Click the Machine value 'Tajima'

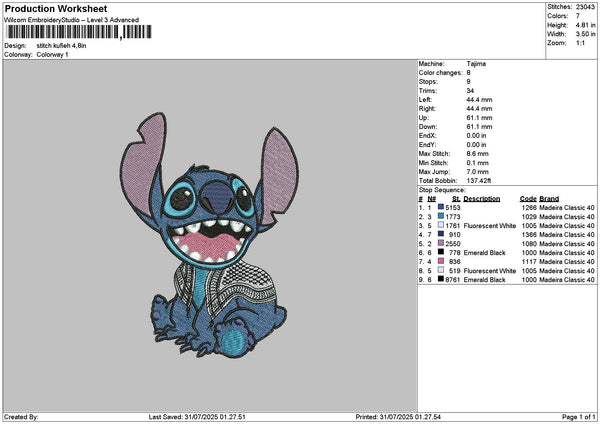pyautogui.click(x=476, y=64)
